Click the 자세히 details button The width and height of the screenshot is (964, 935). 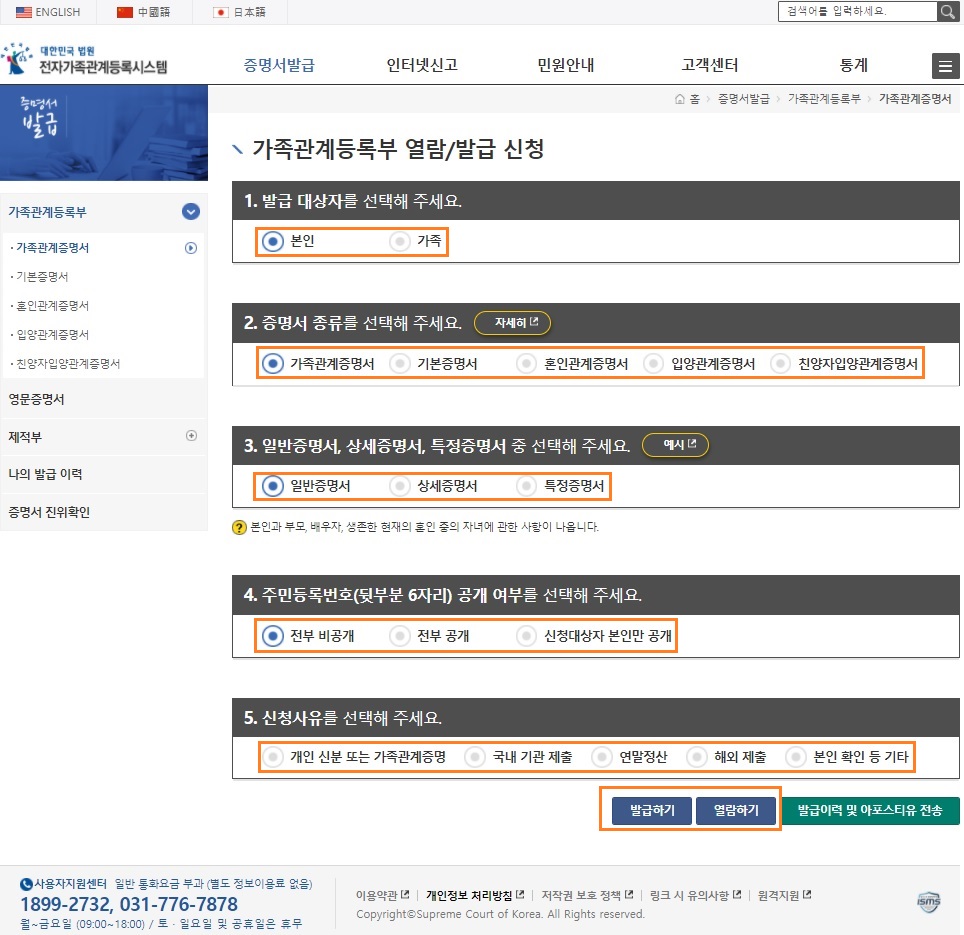click(x=513, y=323)
